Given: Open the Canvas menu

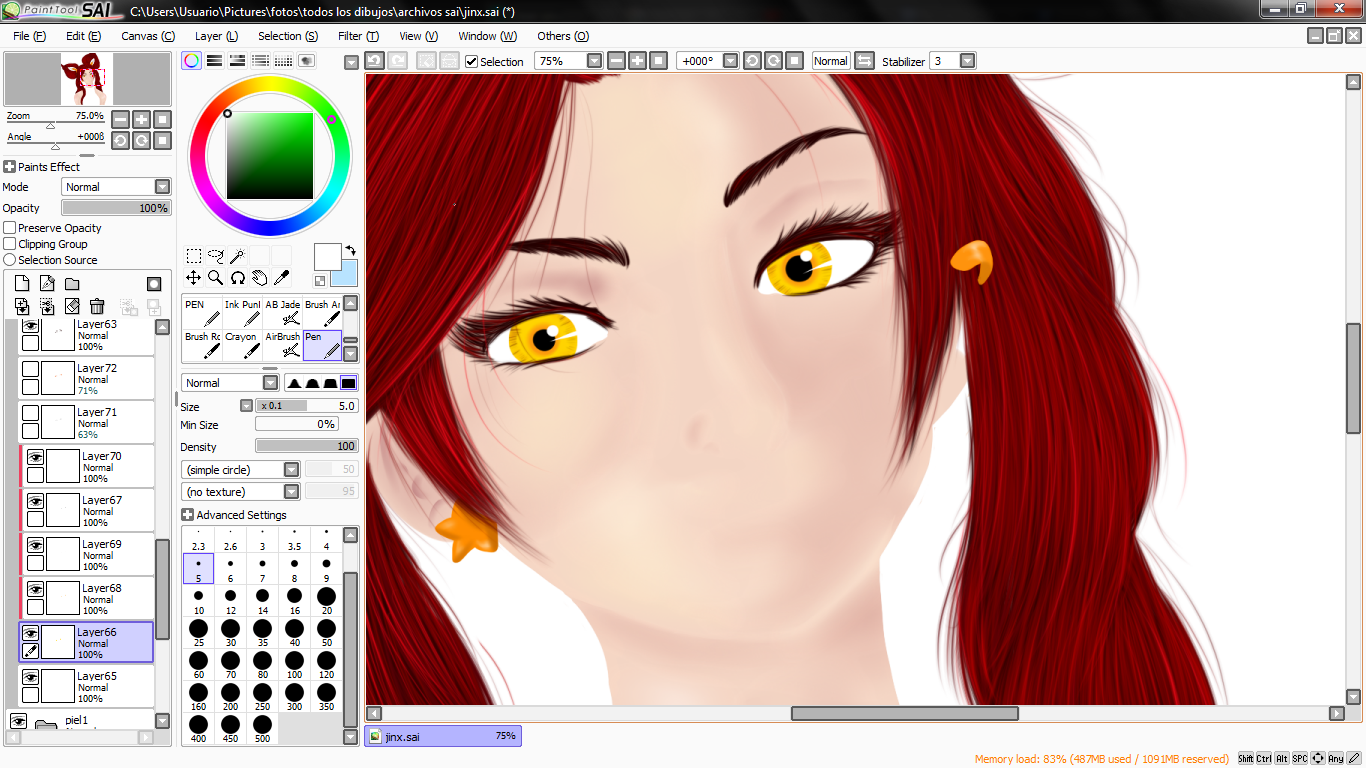Looking at the screenshot, I should 147,36.
